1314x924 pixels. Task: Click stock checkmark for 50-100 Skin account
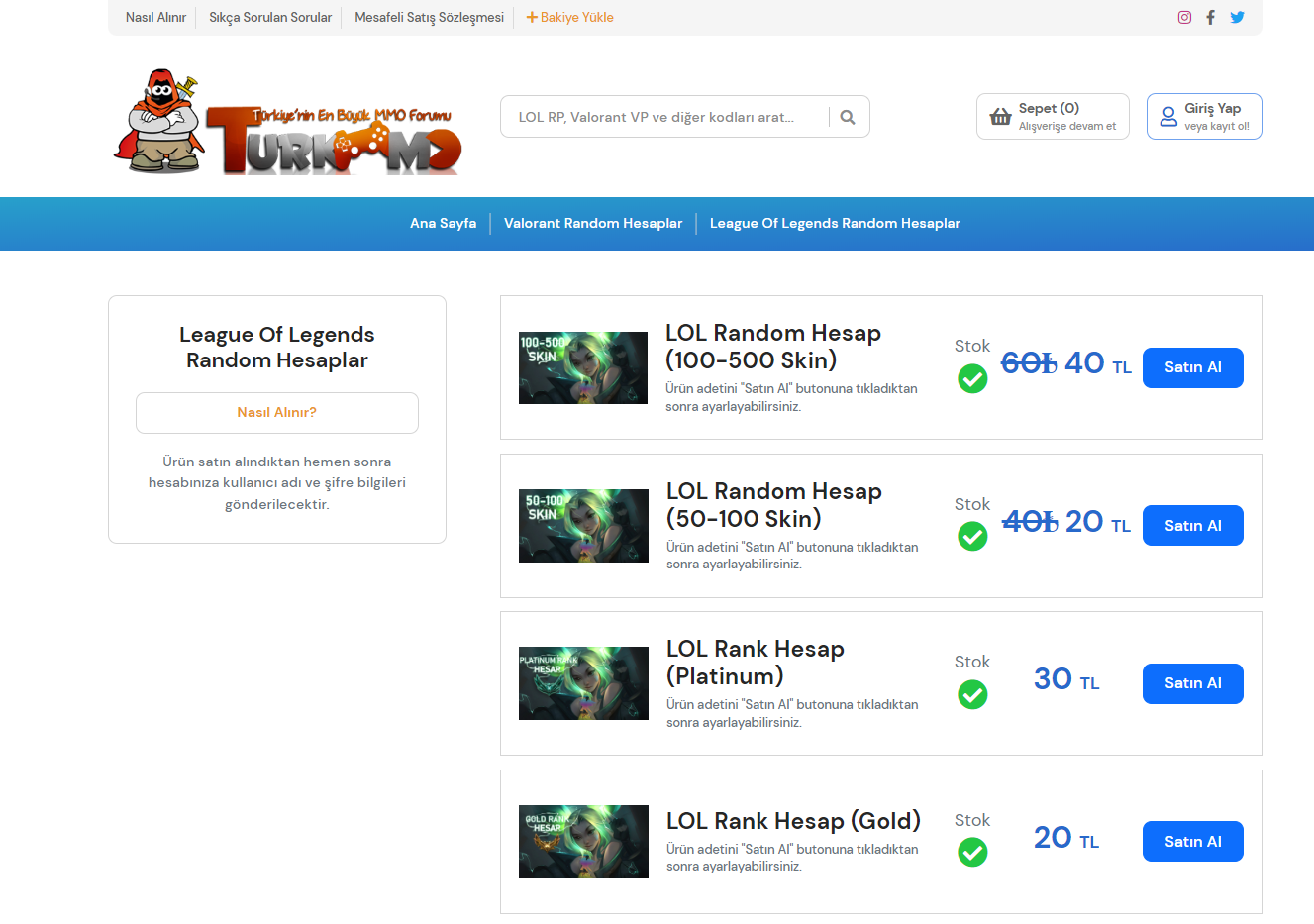[x=972, y=536]
